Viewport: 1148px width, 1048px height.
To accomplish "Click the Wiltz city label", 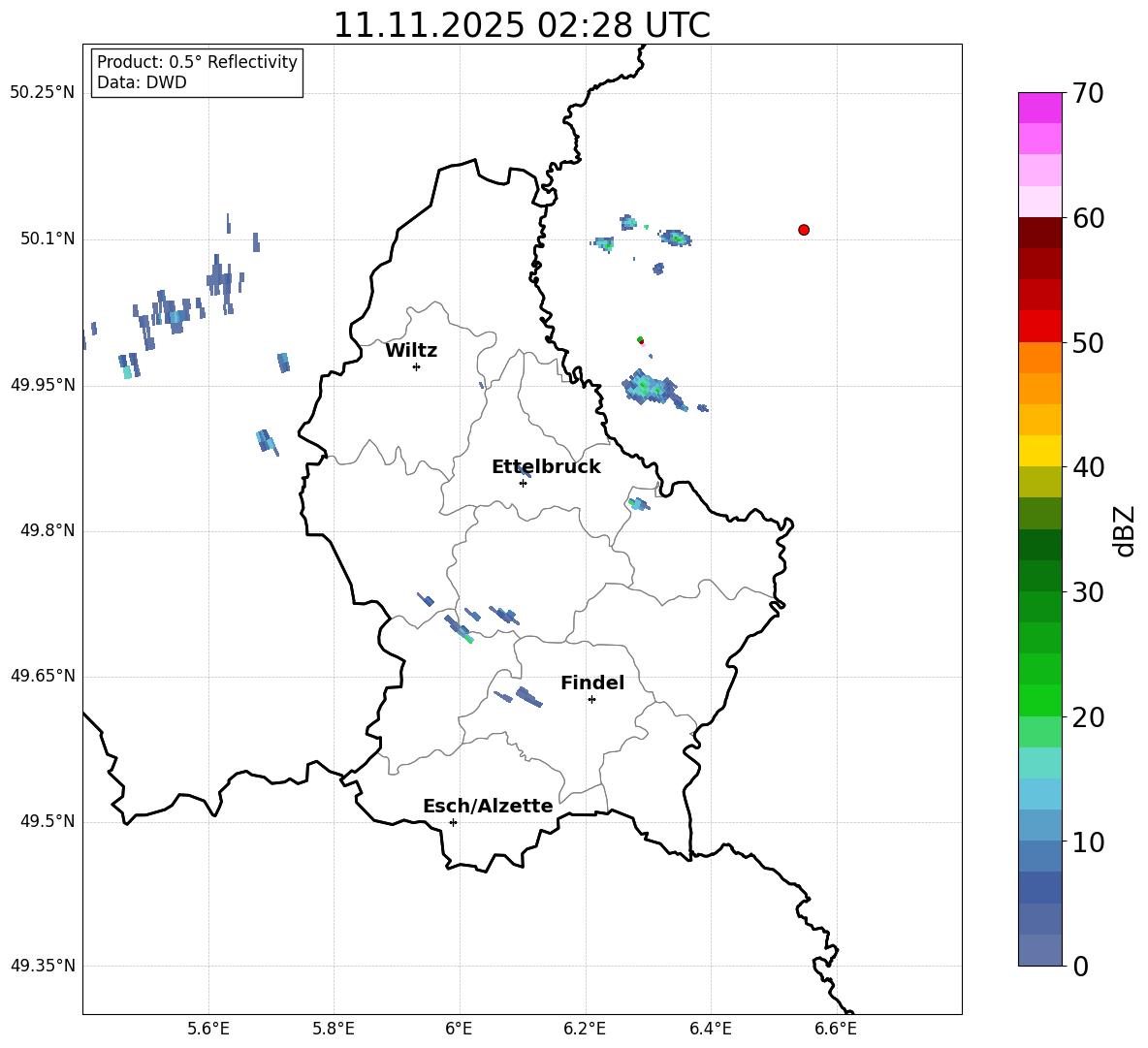I will [411, 351].
